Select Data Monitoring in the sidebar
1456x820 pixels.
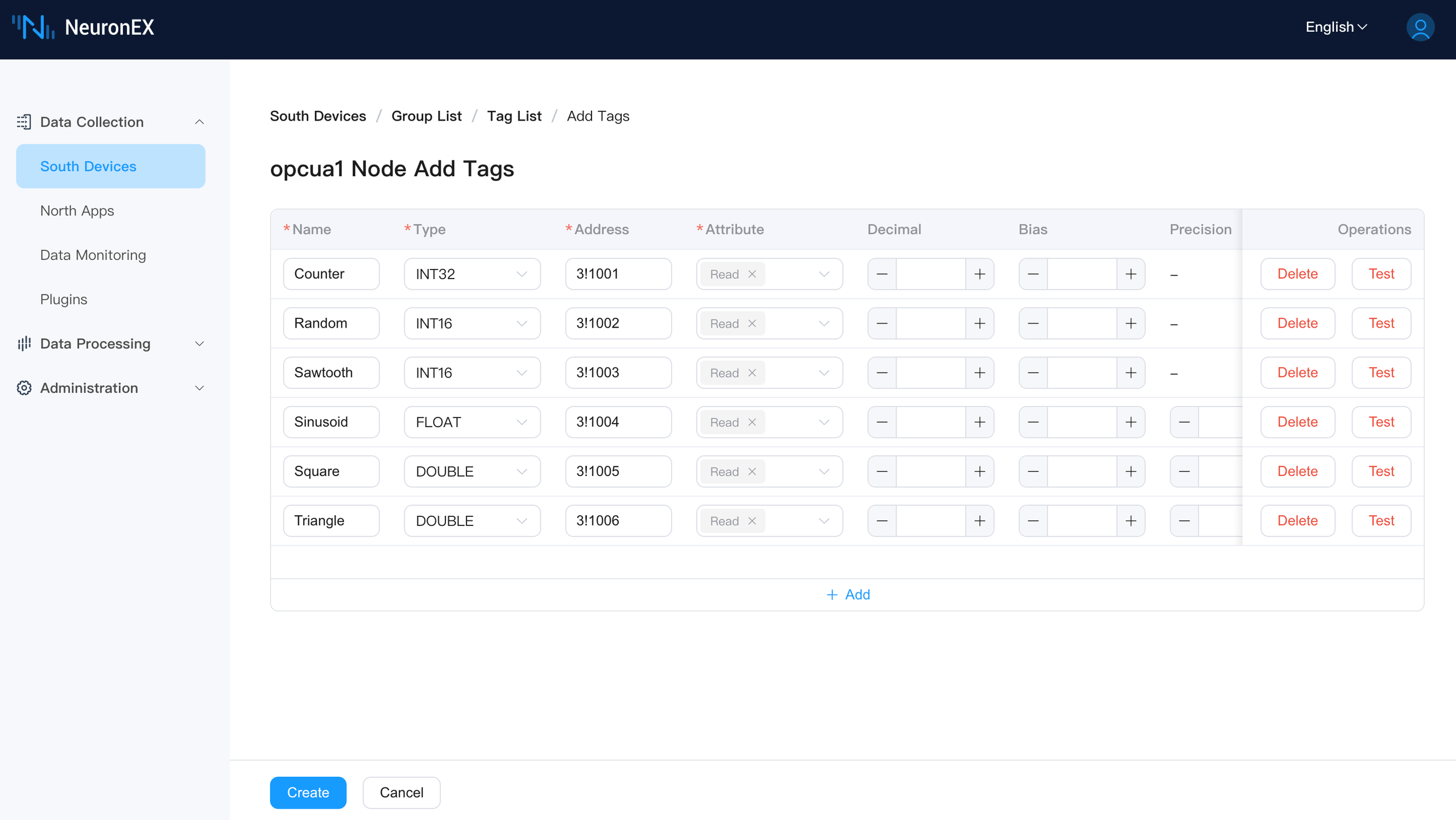tap(93, 255)
